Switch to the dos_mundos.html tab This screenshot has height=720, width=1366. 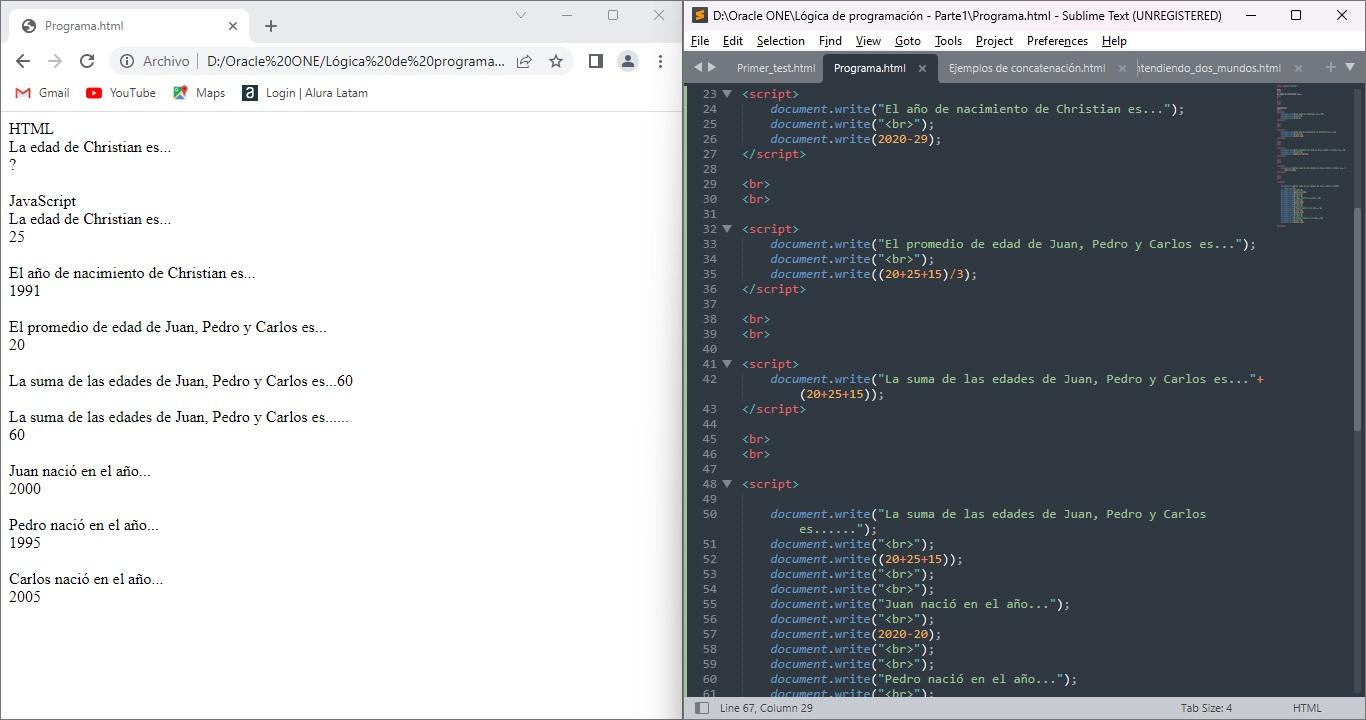pos(1208,68)
